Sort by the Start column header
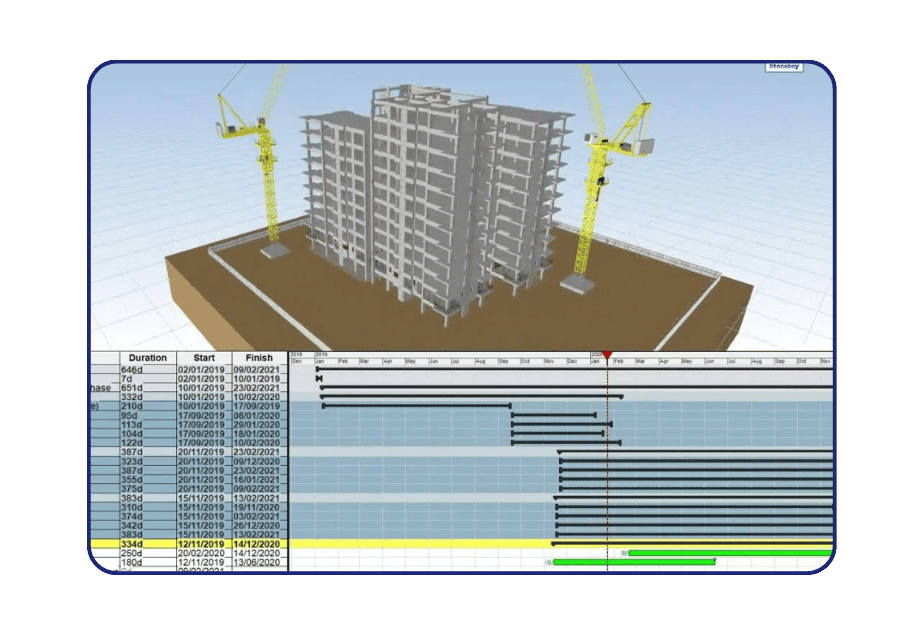Viewport: 924px width, 635px height. (x=204, y=357)
